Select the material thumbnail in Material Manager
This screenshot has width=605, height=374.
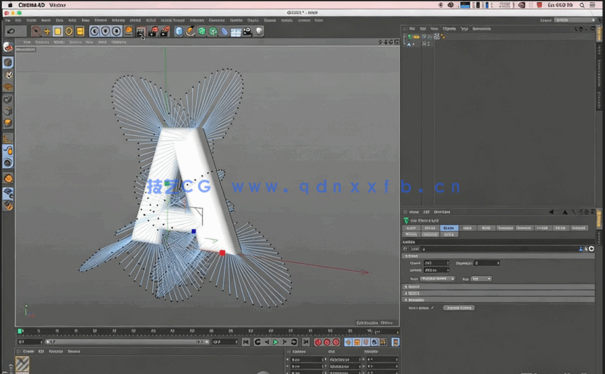[22, 365]
